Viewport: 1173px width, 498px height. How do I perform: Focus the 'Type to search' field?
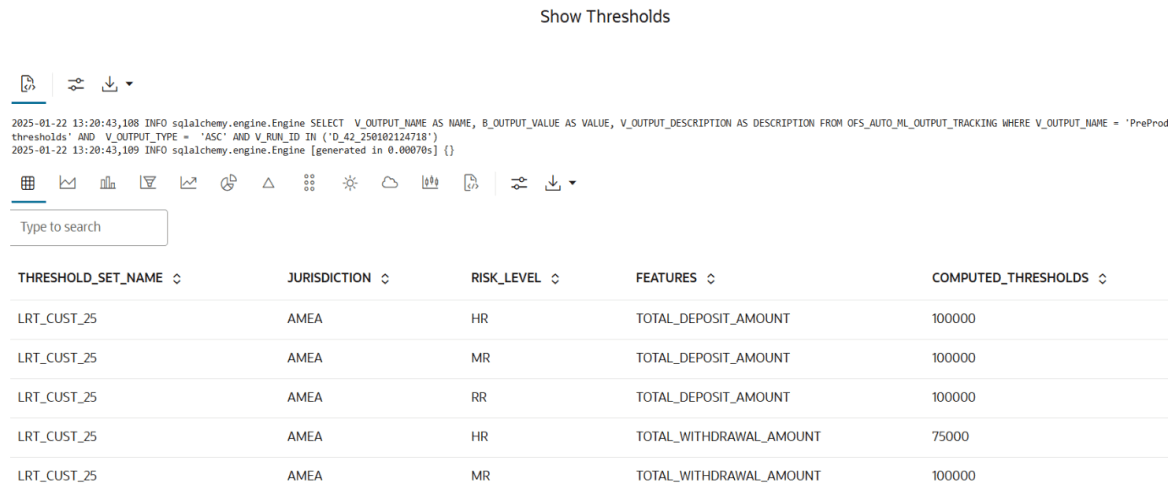[89, 227]
